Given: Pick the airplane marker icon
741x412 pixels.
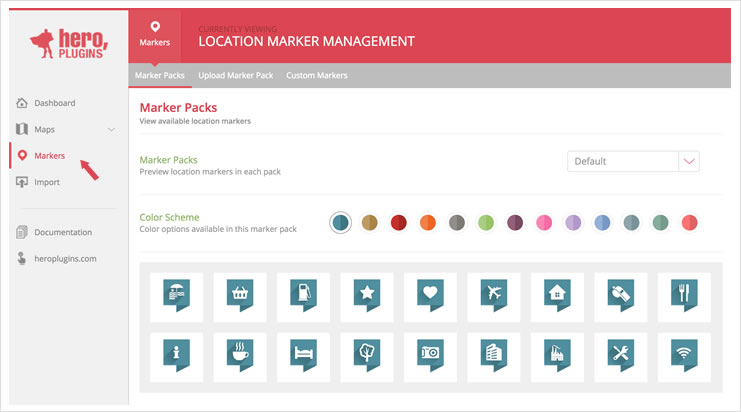Looking at the screenshot, I should [492, 295].
